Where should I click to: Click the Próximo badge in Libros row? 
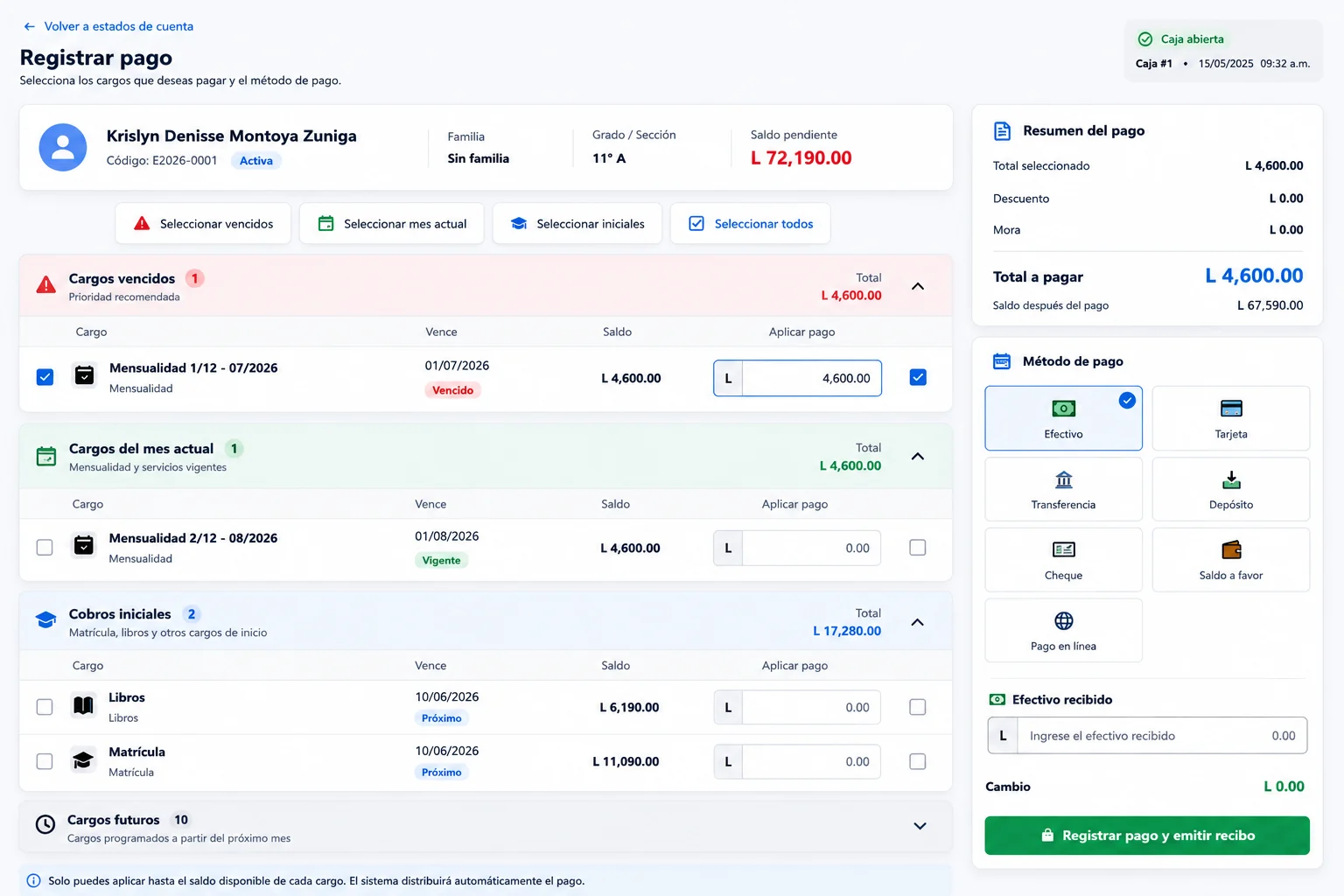pos(441,718)
